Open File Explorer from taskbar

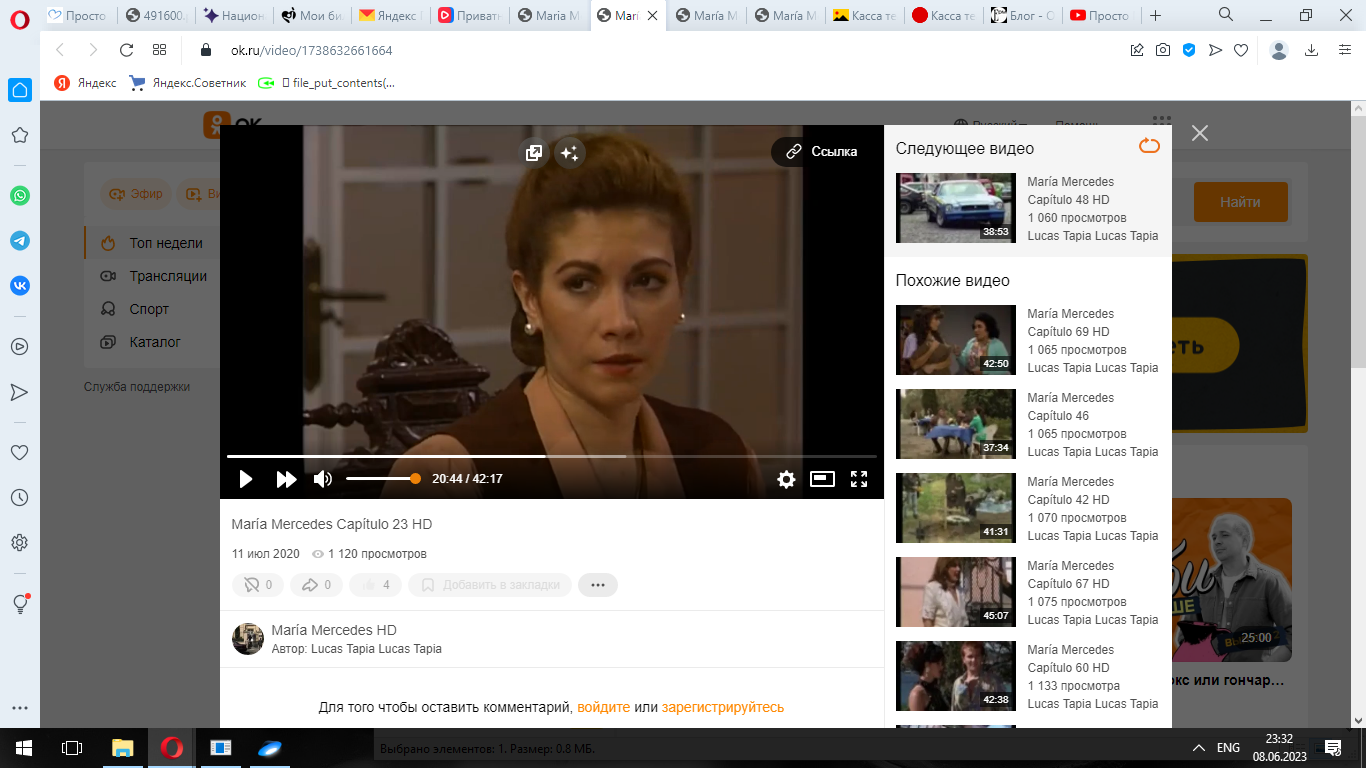(122, 747)
